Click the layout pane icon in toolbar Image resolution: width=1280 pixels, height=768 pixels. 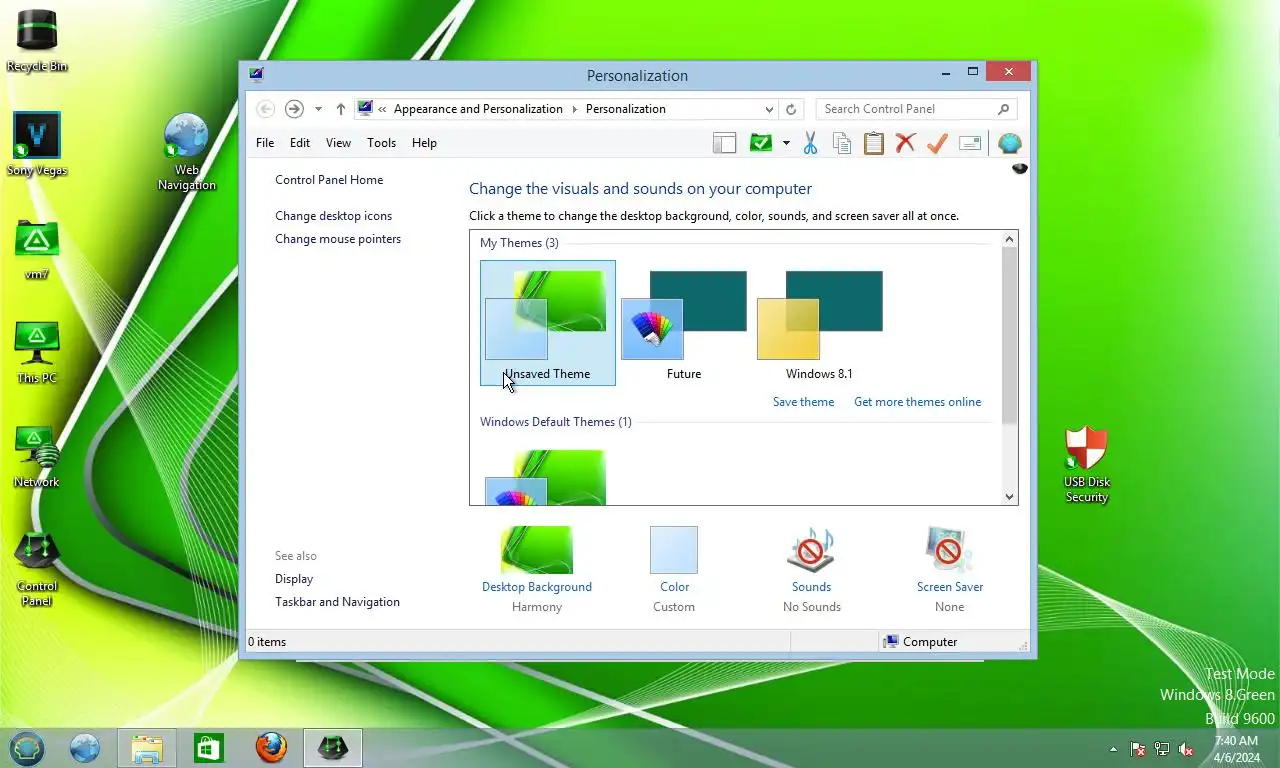(724, 143)
